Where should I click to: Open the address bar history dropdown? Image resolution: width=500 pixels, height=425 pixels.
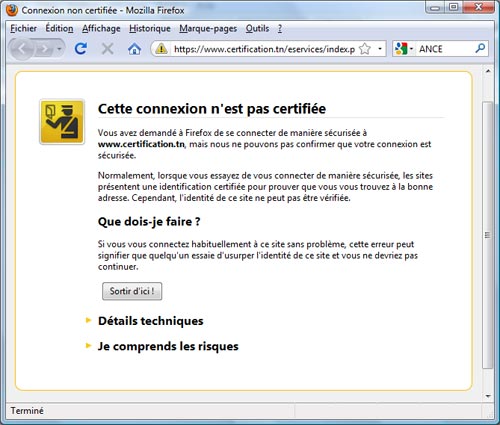380,49
